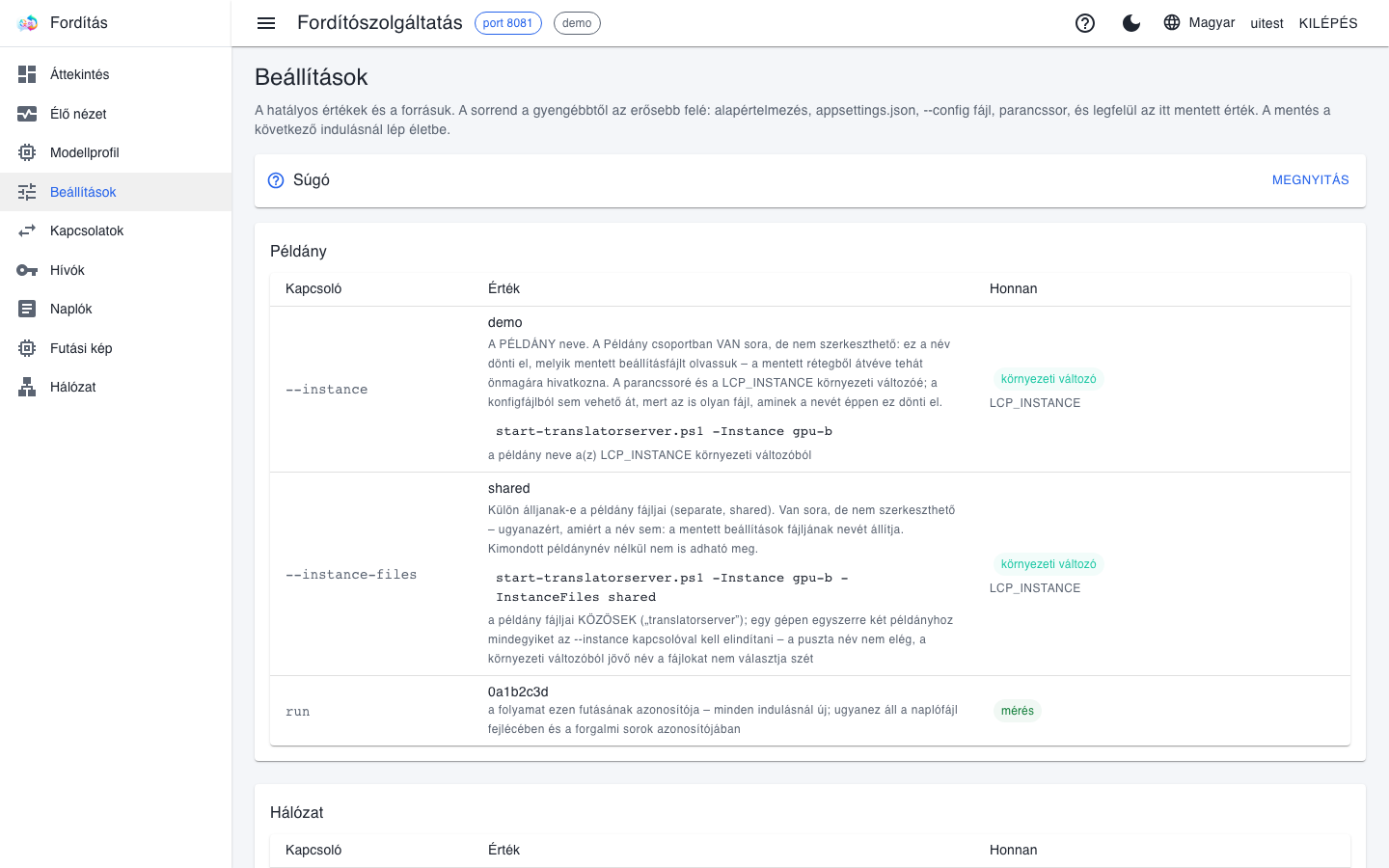Open the Hívók key icon
The image size is (1389, 868).
(27, 270)
